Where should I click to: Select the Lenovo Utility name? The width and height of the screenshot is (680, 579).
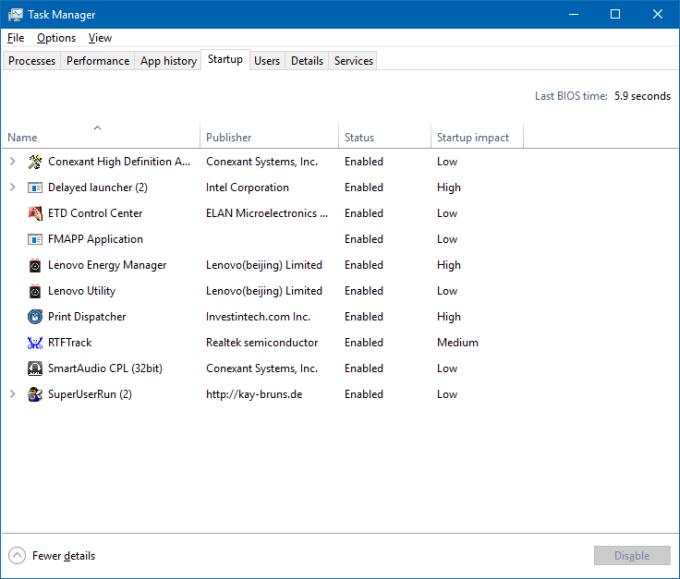[82, 291]
